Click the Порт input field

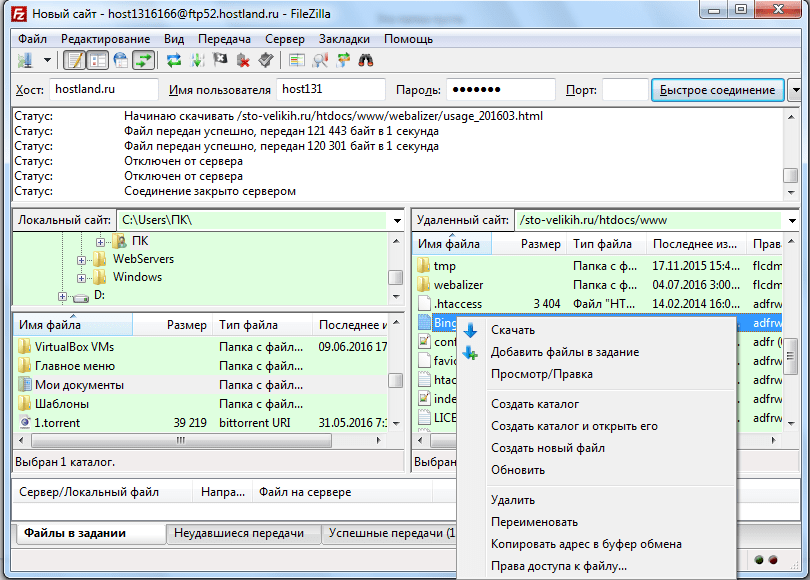625,89
